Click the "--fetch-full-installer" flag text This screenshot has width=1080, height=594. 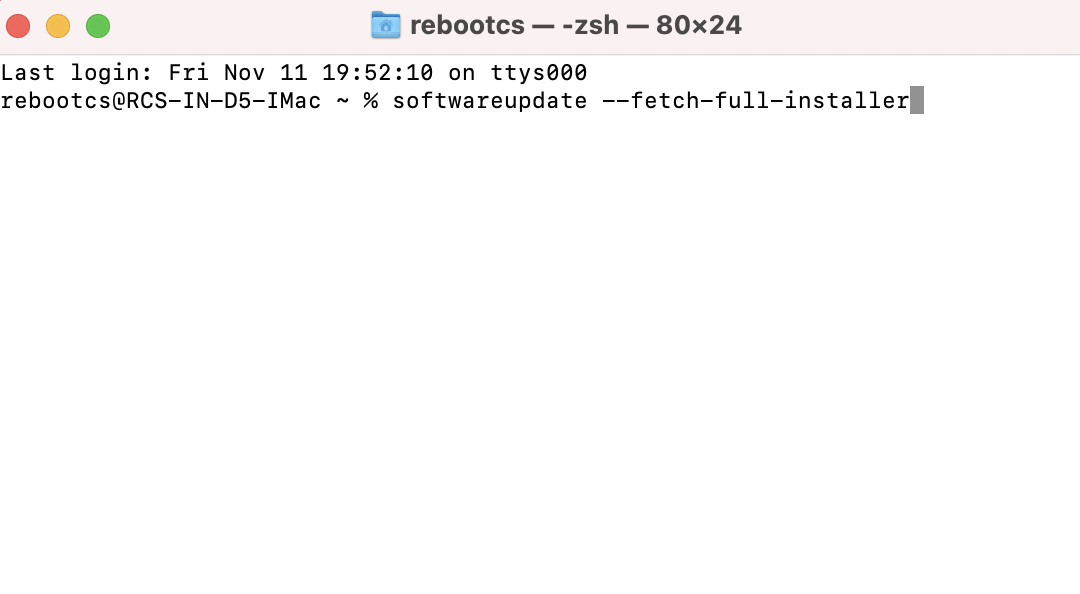755,101
